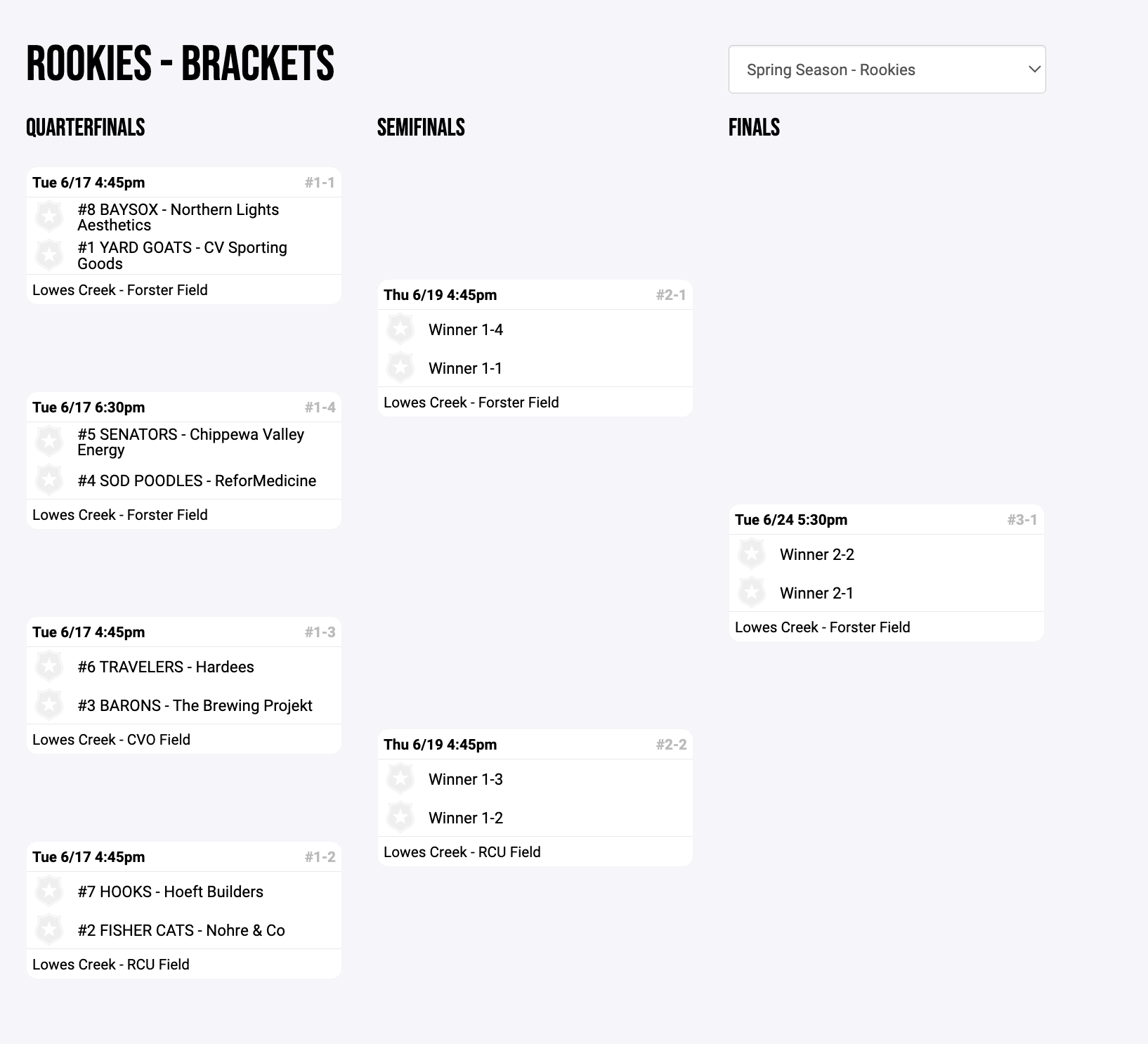Image resolution: width=1148 pixels, height=1044 pixels.
Task: Select the #1 YARD GOATS team name
Action: tap(182, 255)
